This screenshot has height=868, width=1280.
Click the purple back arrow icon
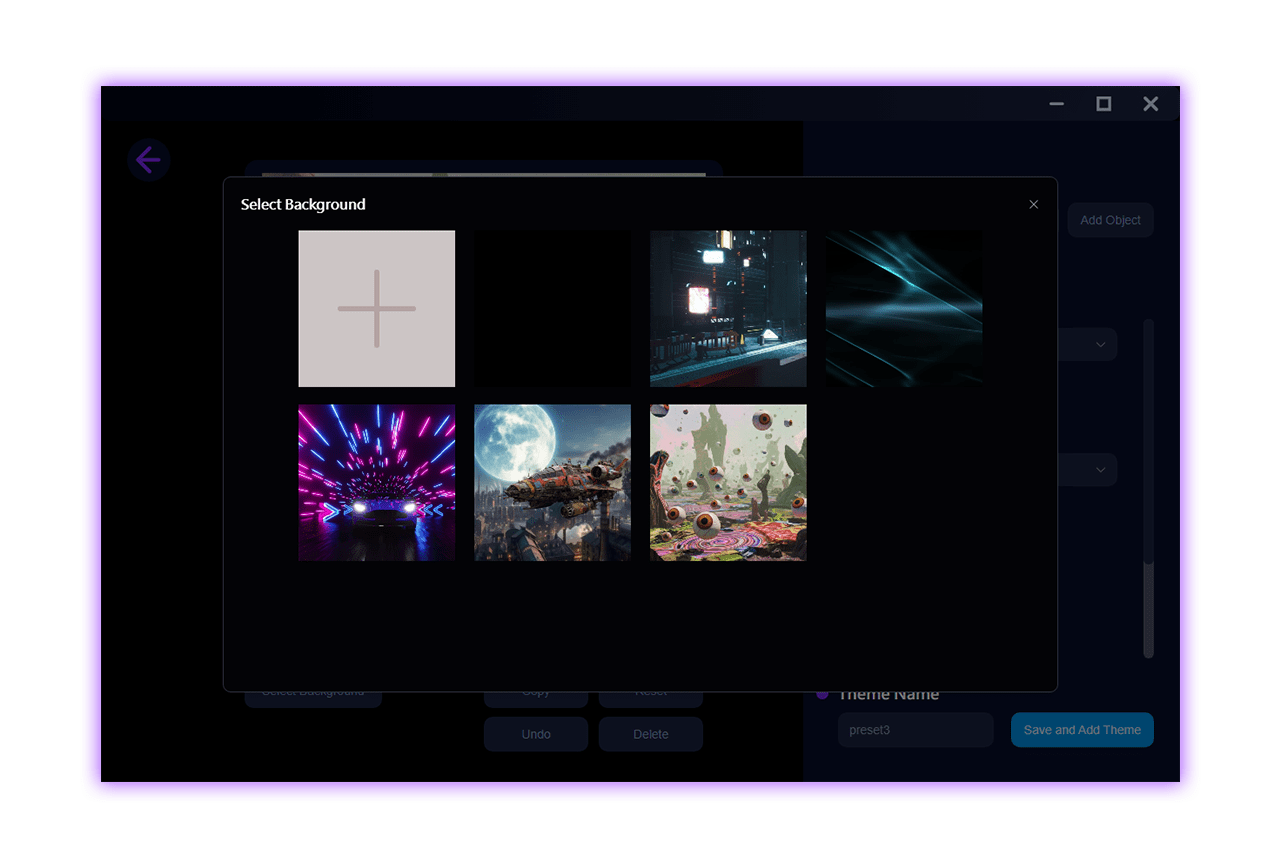click(149, 160)
